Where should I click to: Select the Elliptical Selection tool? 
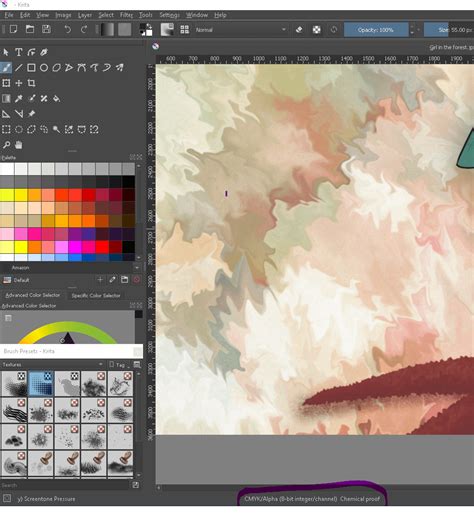tap(19, 129)
